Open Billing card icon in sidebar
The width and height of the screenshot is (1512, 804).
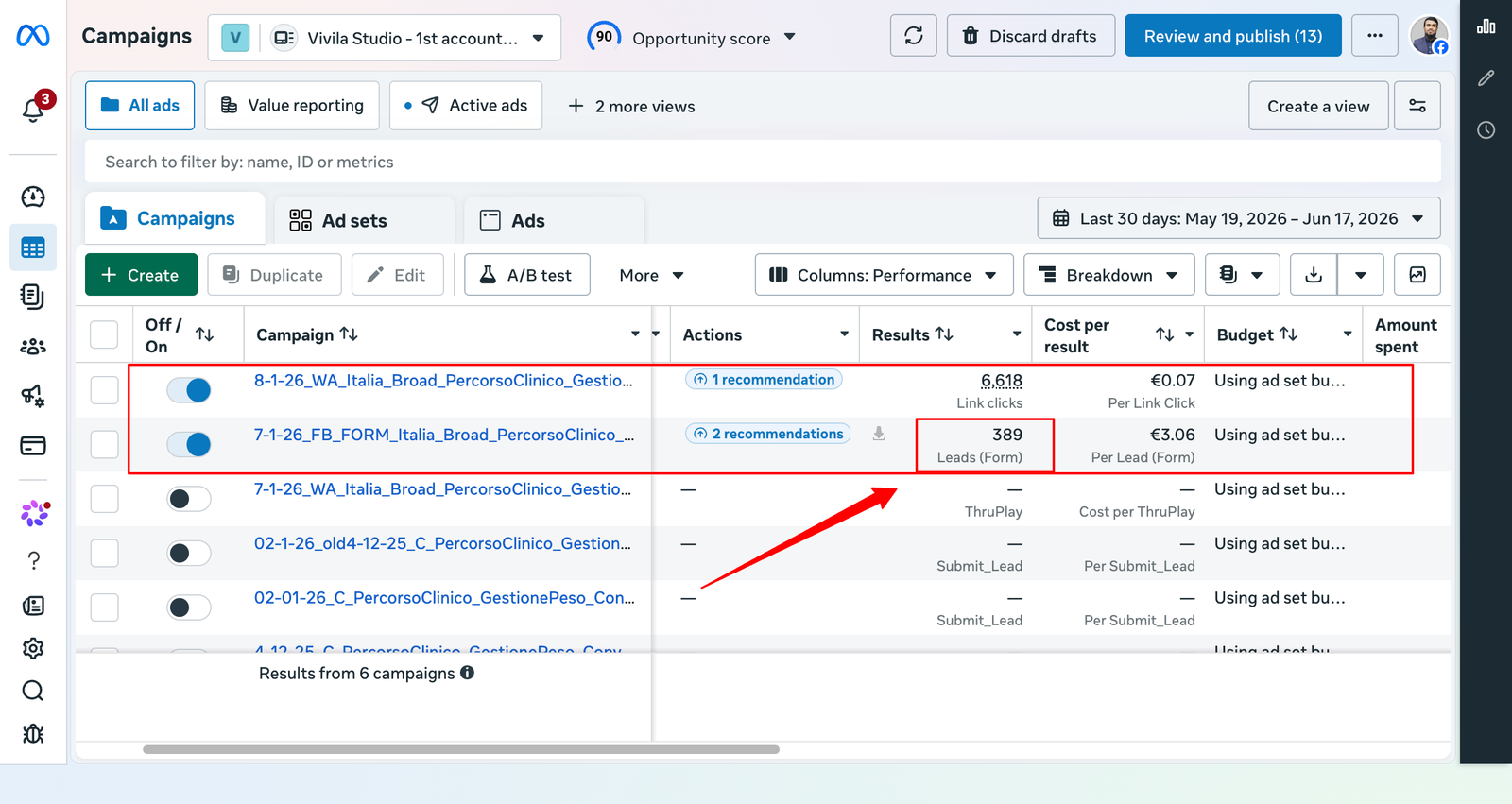pos(33,446)
